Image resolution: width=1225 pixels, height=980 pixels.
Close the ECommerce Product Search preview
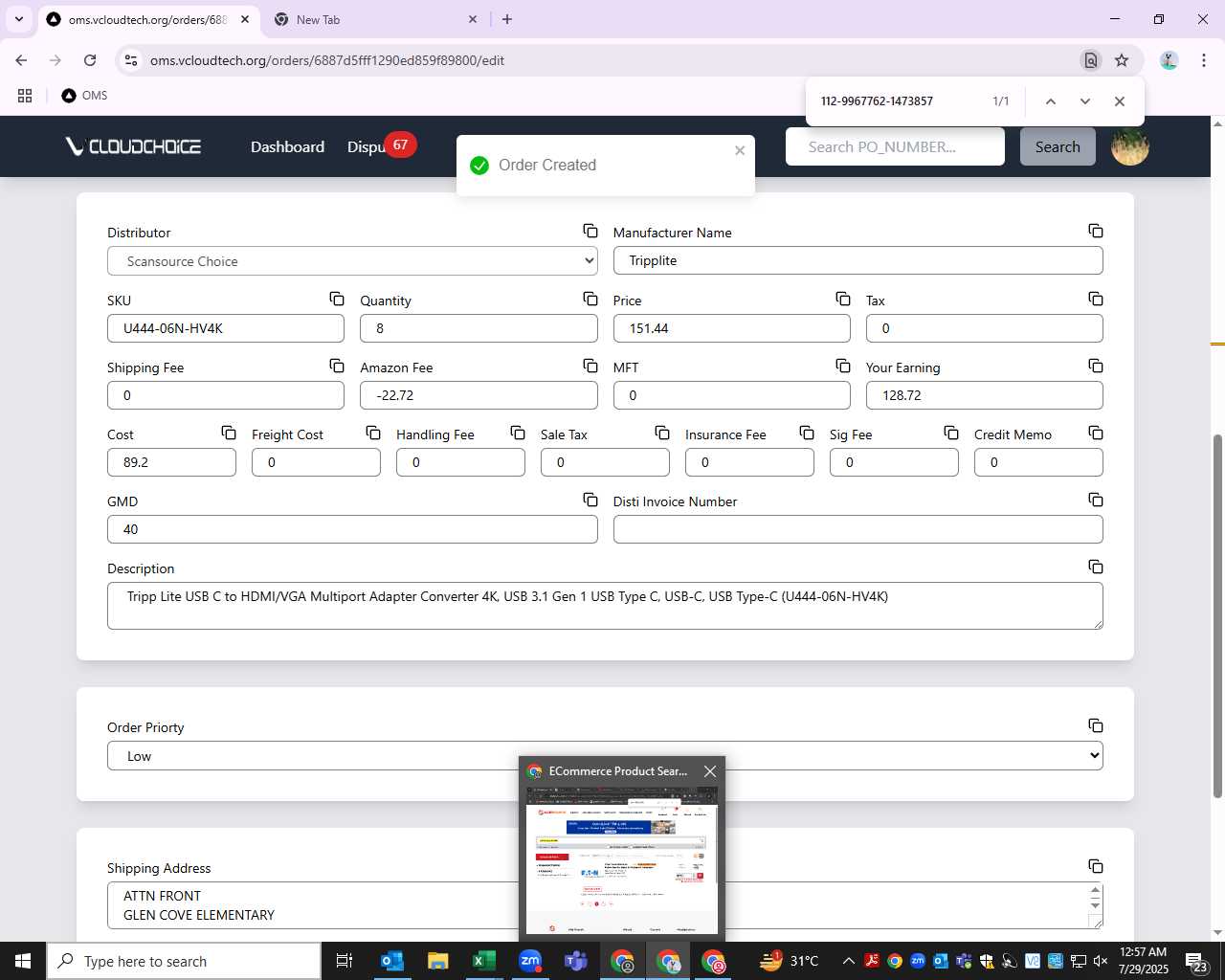pyautogui.click(x=709, y=771)
